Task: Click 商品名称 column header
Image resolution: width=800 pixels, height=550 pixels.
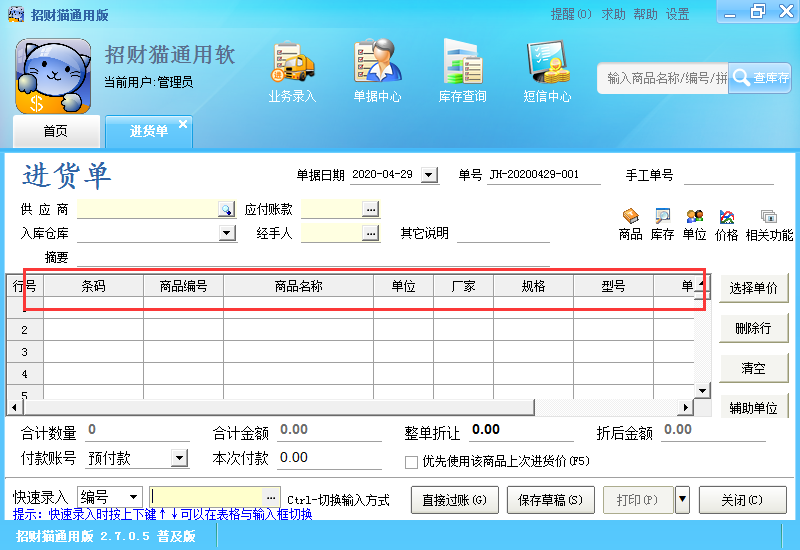Action: (298, 286)
